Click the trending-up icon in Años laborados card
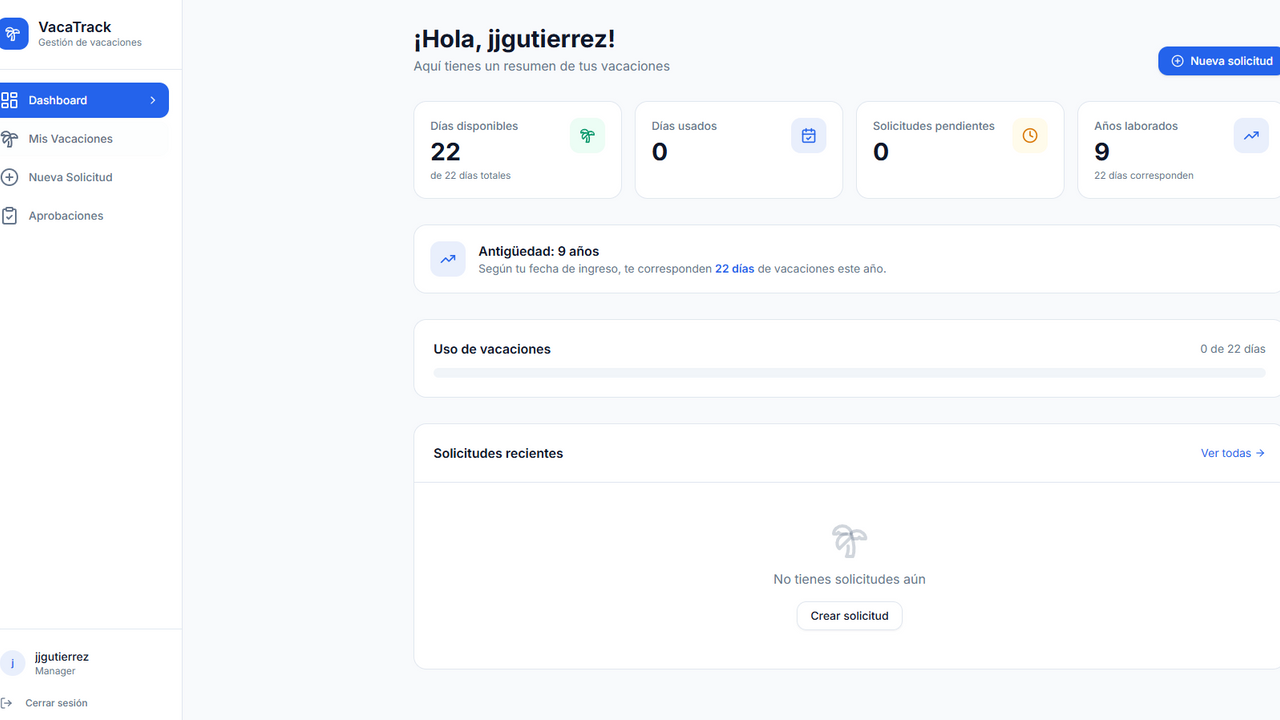The image size is (1280, 720). pos(1251,136)
